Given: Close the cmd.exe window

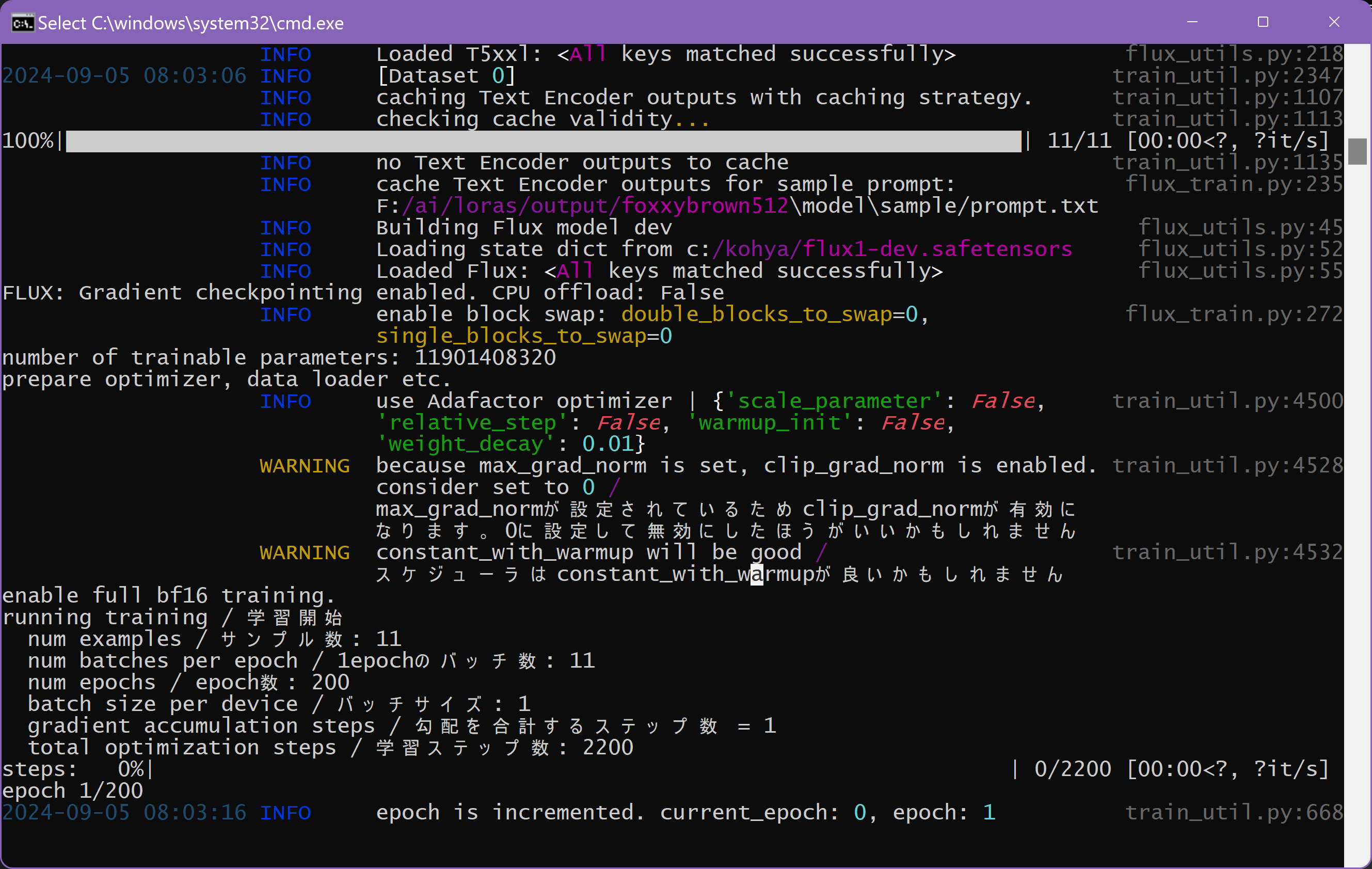Looking at the screenshot, I should pos(1334,22).
